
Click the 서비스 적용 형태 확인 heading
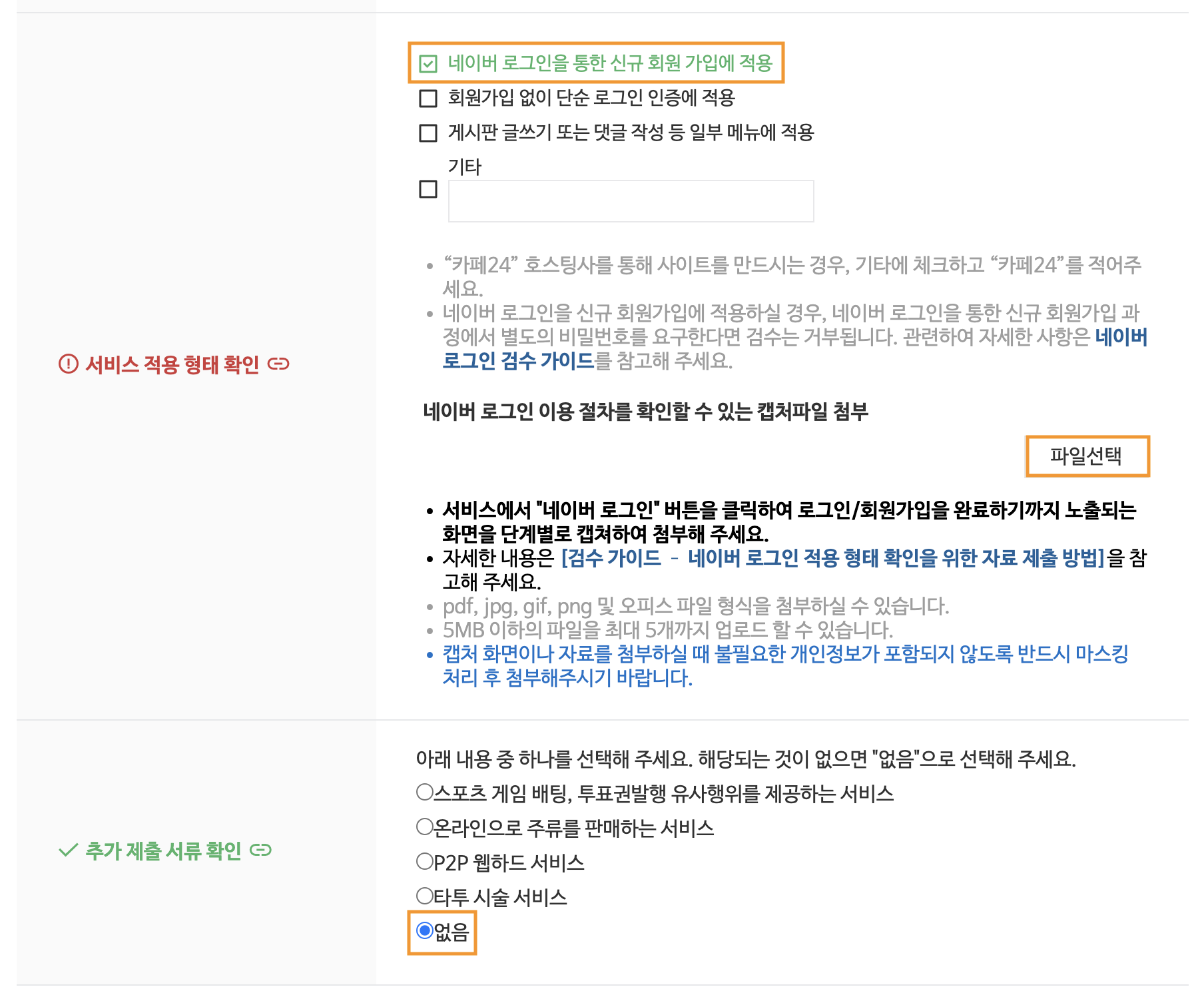click(172, 364)
